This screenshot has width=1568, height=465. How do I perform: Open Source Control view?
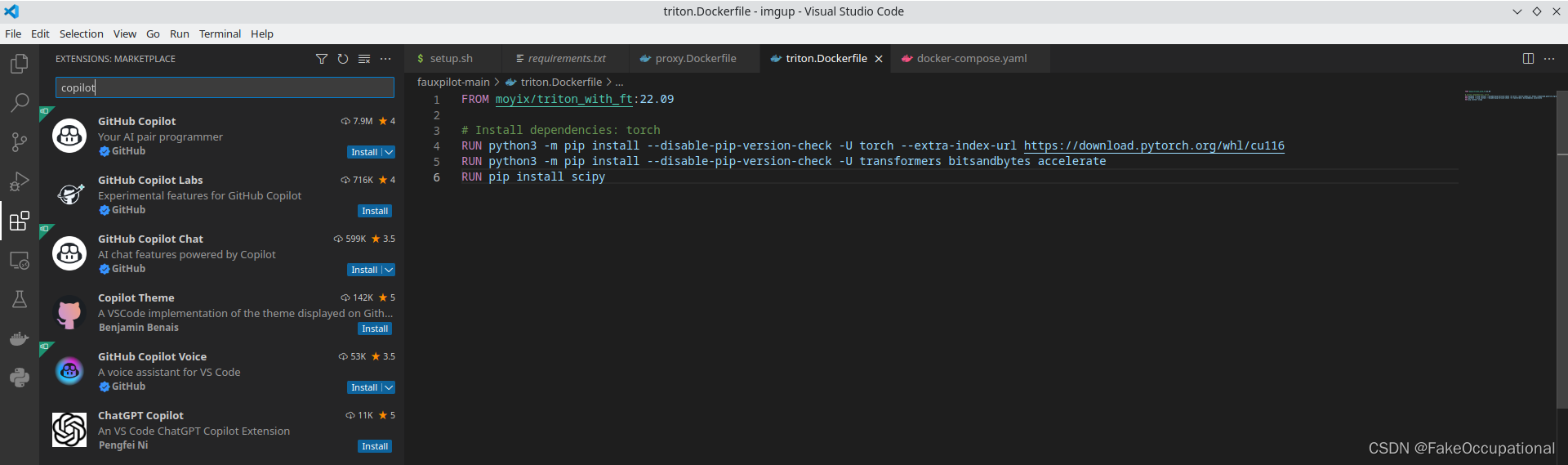[19, 142]
